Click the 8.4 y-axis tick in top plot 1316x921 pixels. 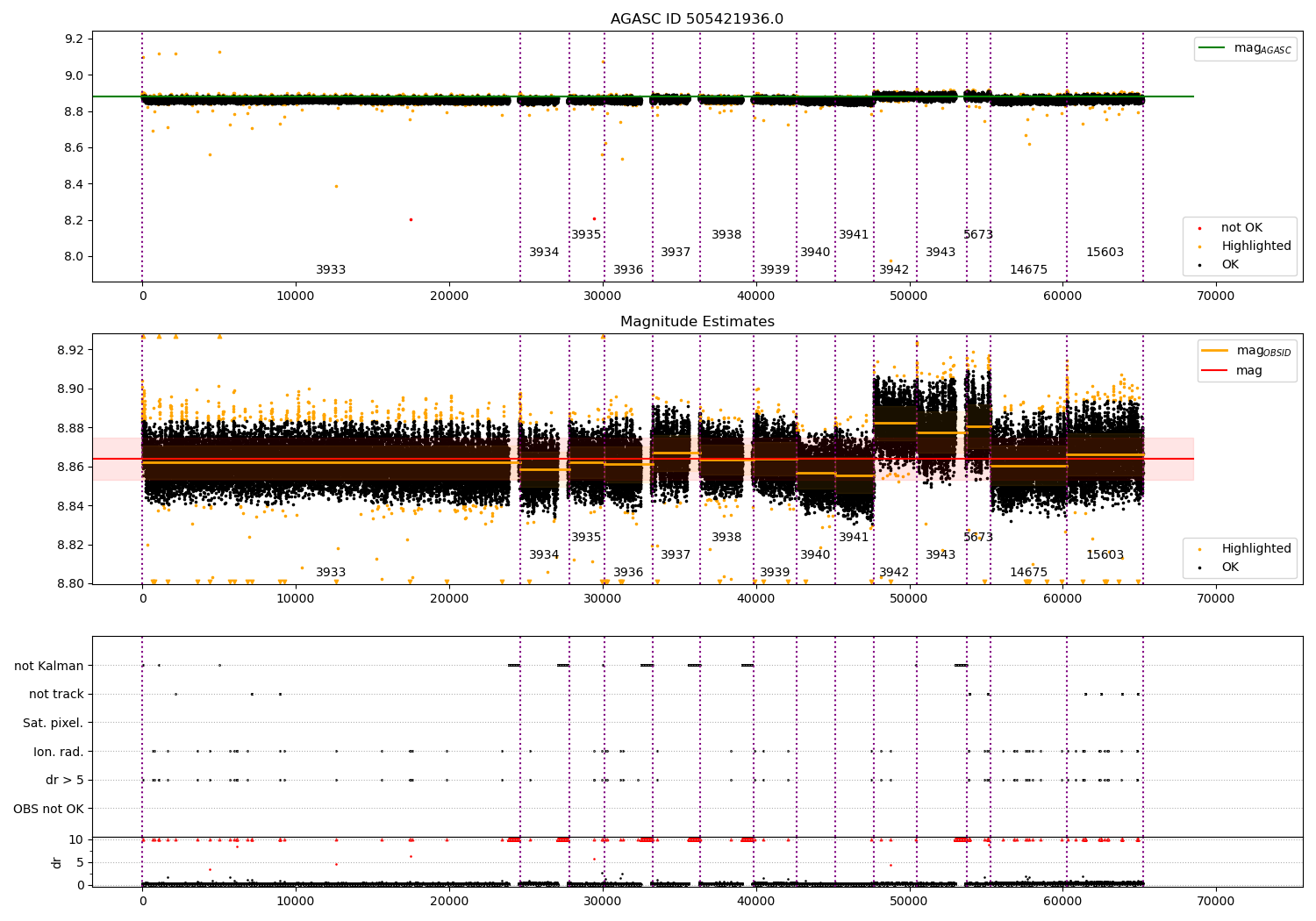click(x=75, y=184)
